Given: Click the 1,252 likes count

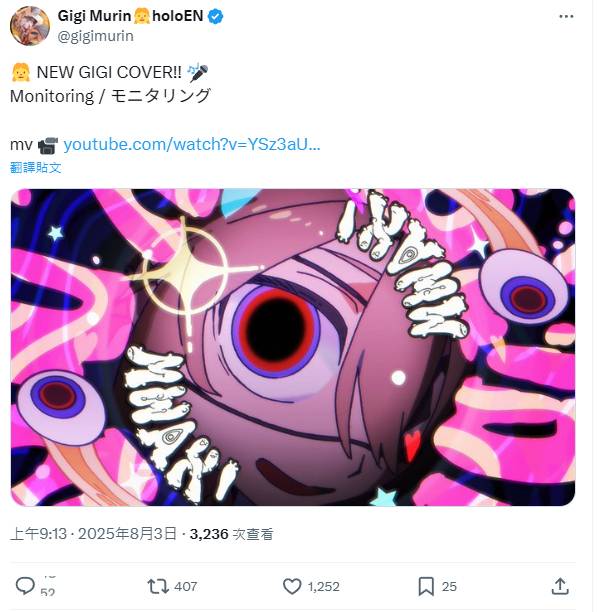Looking at the screenshot, I should (x=323, y=587).
